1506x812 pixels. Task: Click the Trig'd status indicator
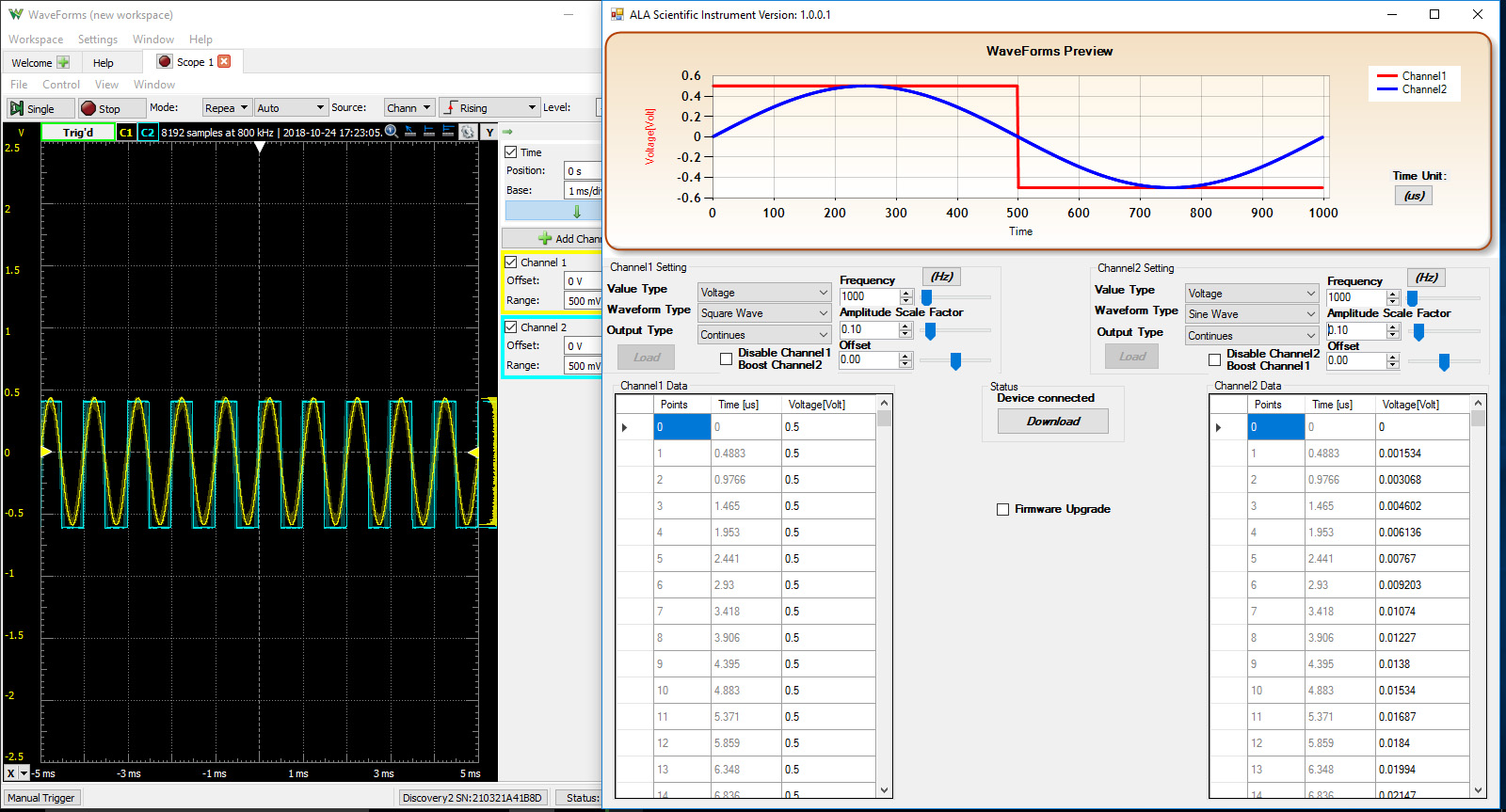pos(78,133)
